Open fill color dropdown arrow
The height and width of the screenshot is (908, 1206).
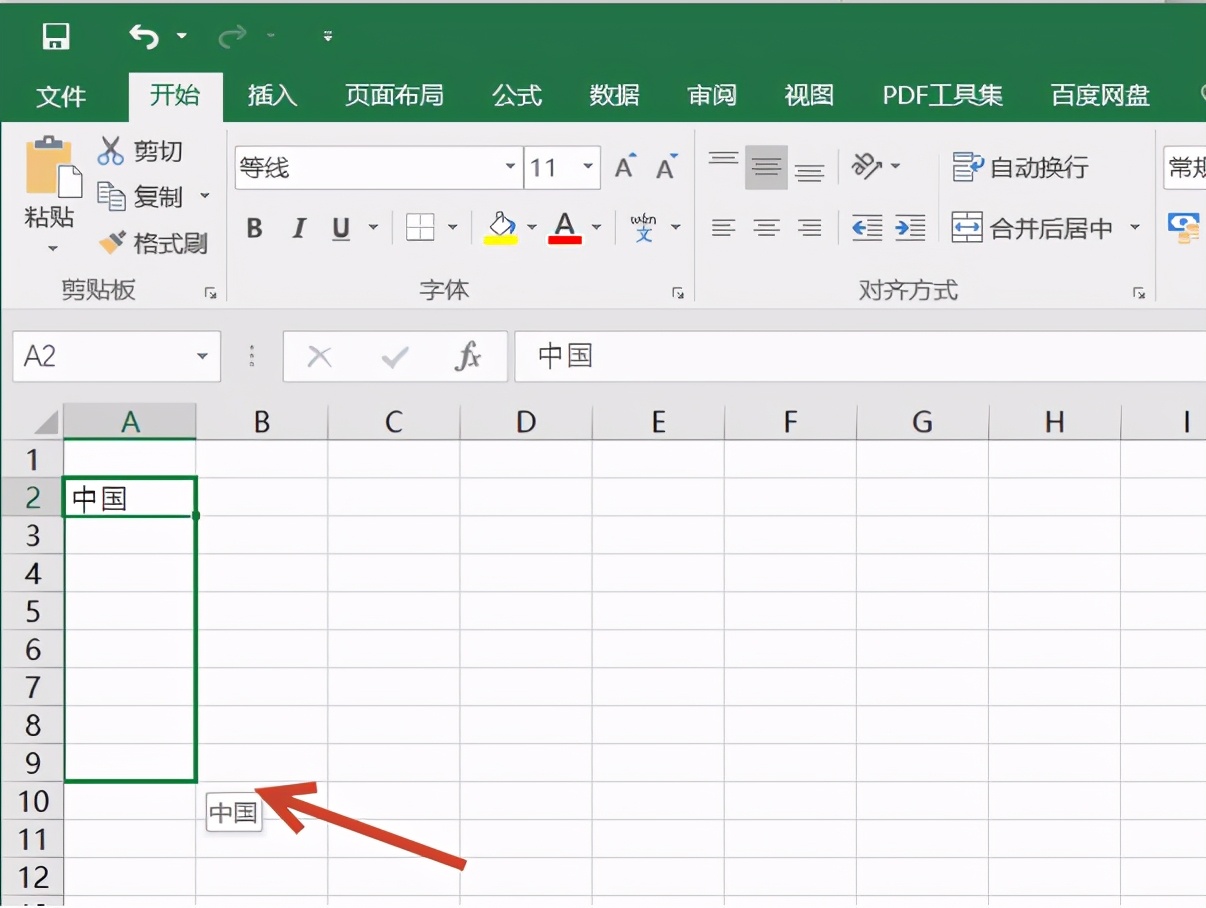pos(532,229)
